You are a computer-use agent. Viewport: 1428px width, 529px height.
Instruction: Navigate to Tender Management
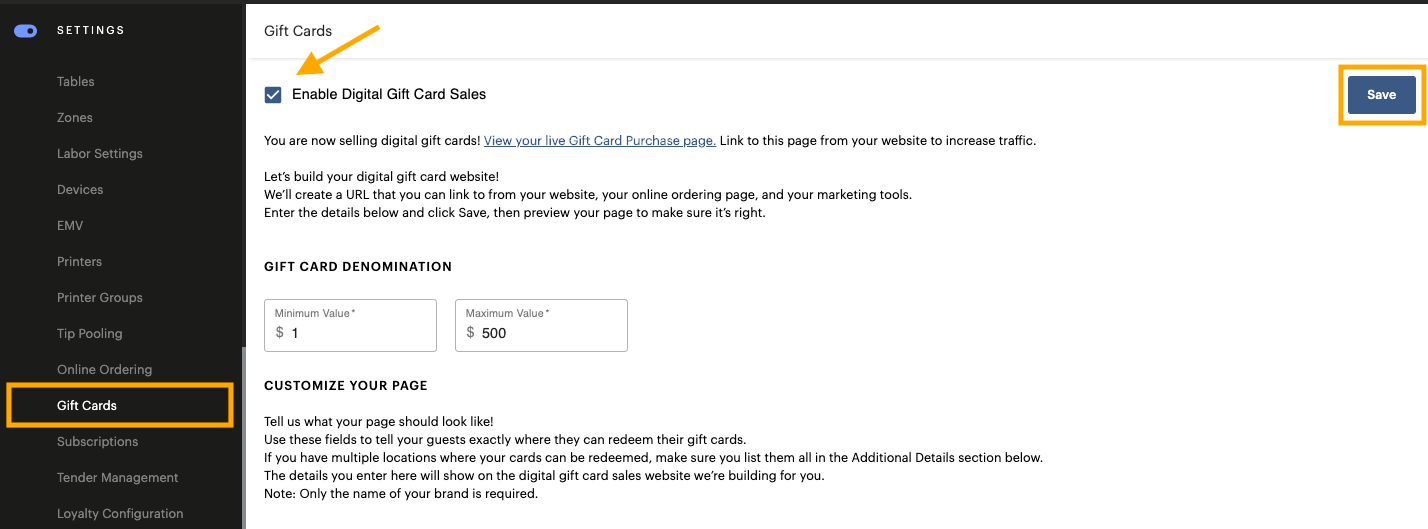coord(118,478)
